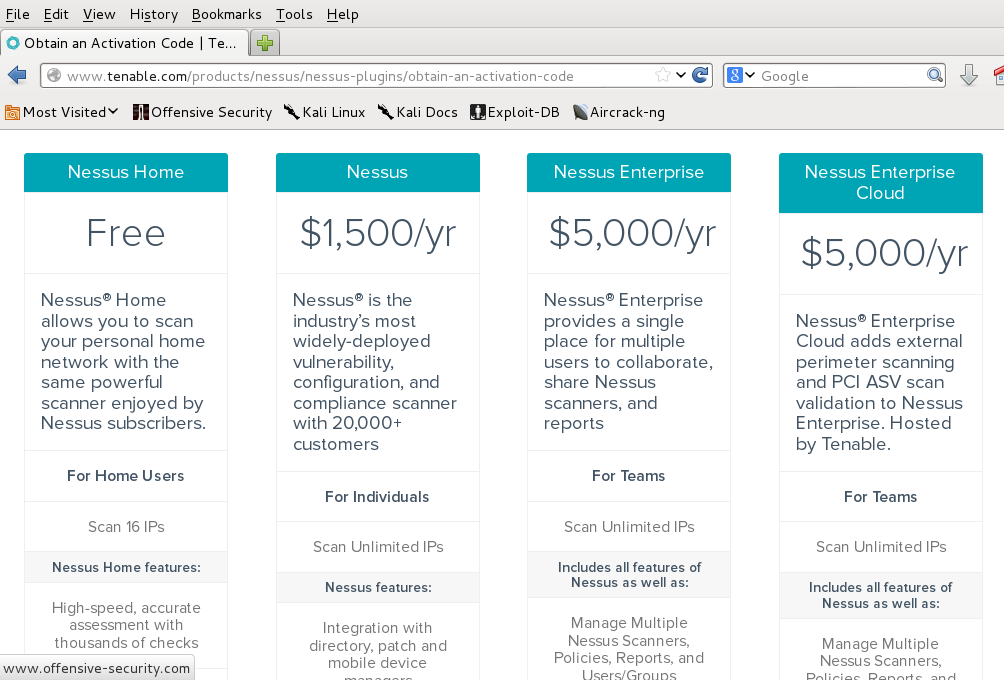The image size is (1004, 680).
Task: Click the Exploit-DB bookmark icon
Action: (478, 112)
